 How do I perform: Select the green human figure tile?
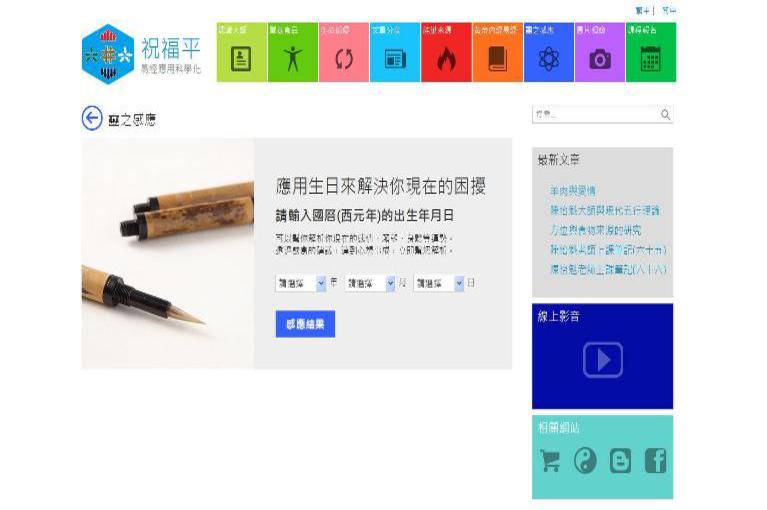[293, 52]
